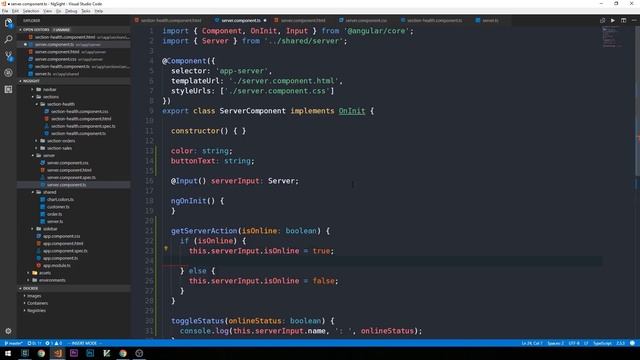Click the active orange VS Code taskbar icon
The width and height of the screenshot is (640, 360).
tap(58, 353)
